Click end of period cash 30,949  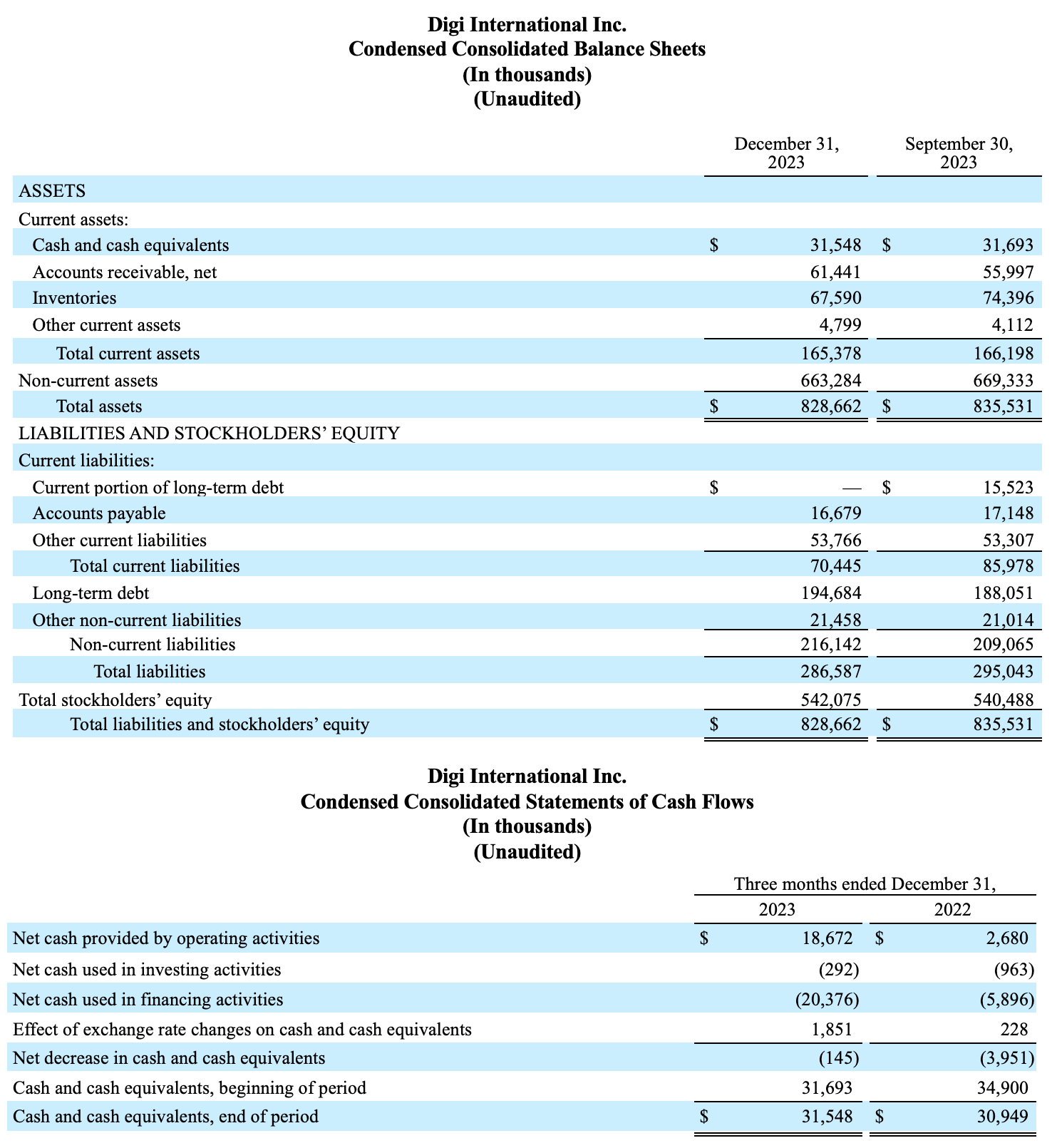(x=1003, y=1117)
